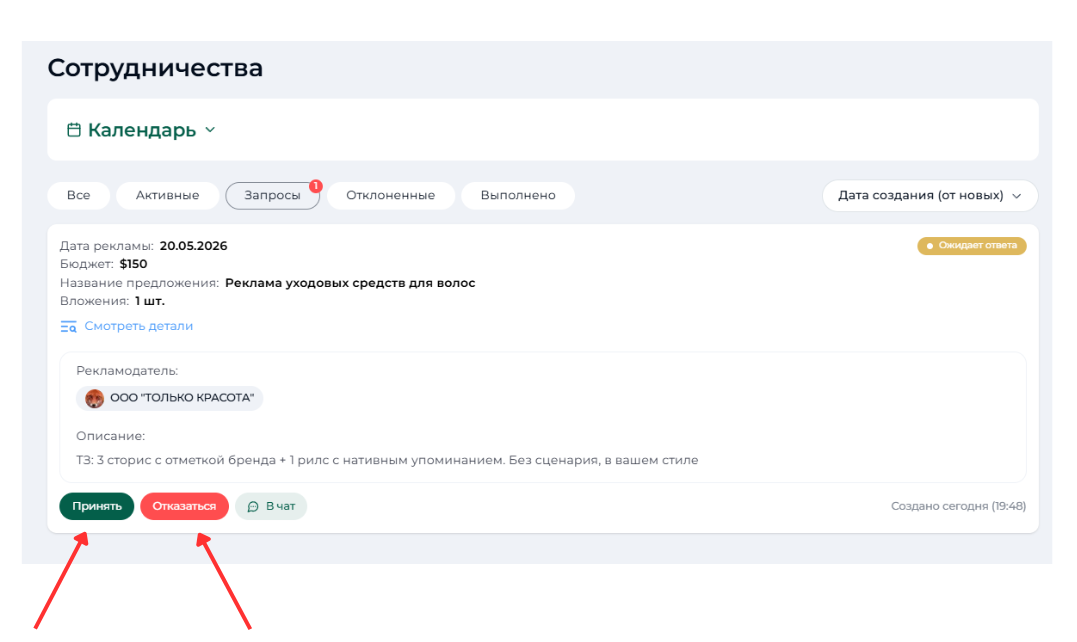This screenshot has height=642, width=1077.
Task: Click the ООО "ТОЛЬКО КРАСОТА" advertiser chip
Action: pyautogui.click(x=169, y=398)
